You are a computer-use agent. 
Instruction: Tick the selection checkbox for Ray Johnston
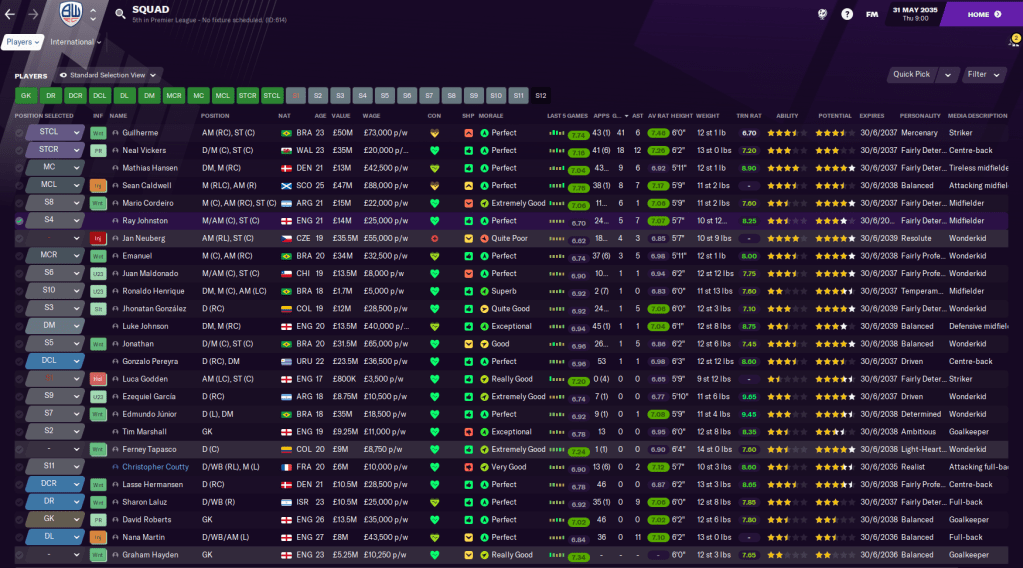(19, 221)
